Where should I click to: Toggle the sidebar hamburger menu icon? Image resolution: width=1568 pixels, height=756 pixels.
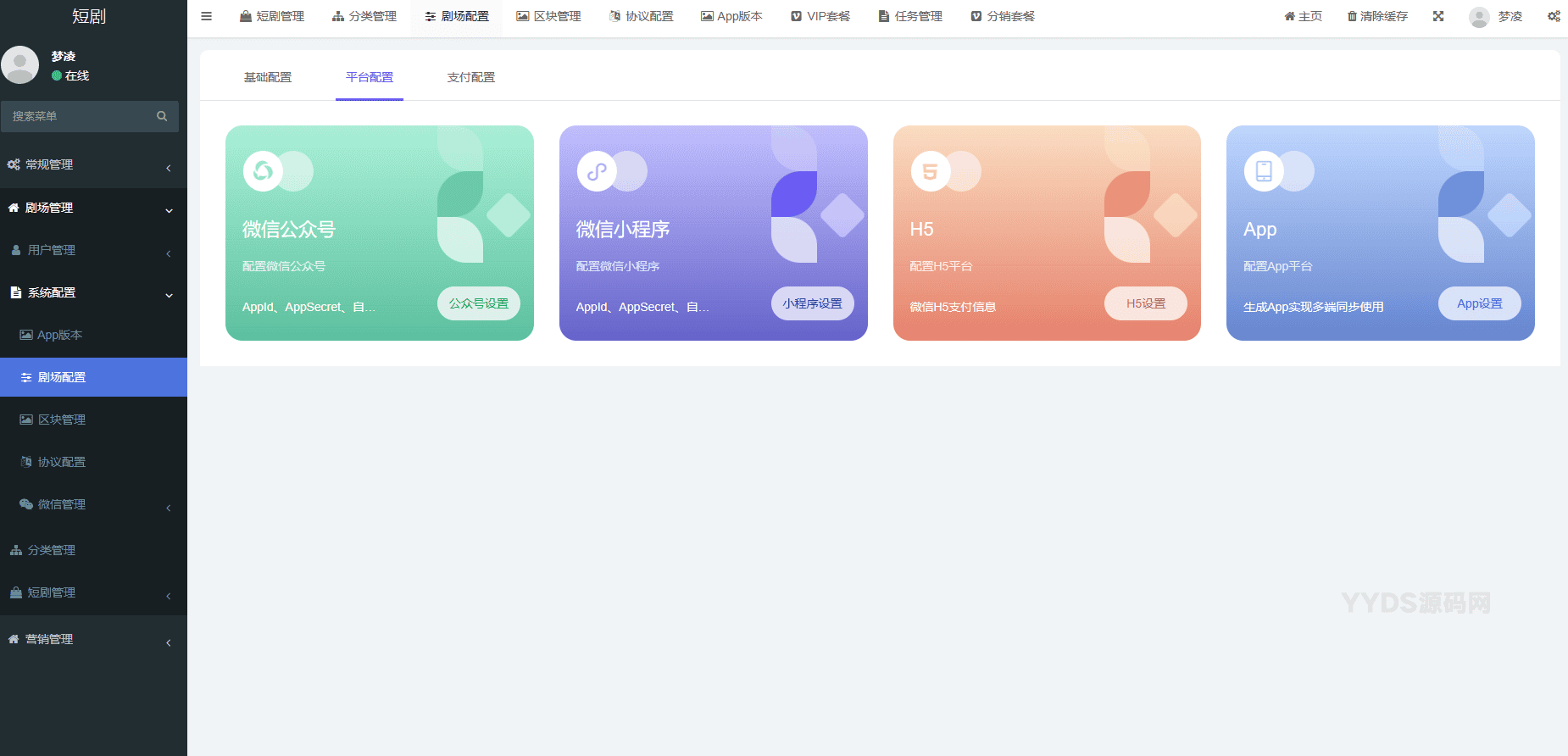(206, 16)
